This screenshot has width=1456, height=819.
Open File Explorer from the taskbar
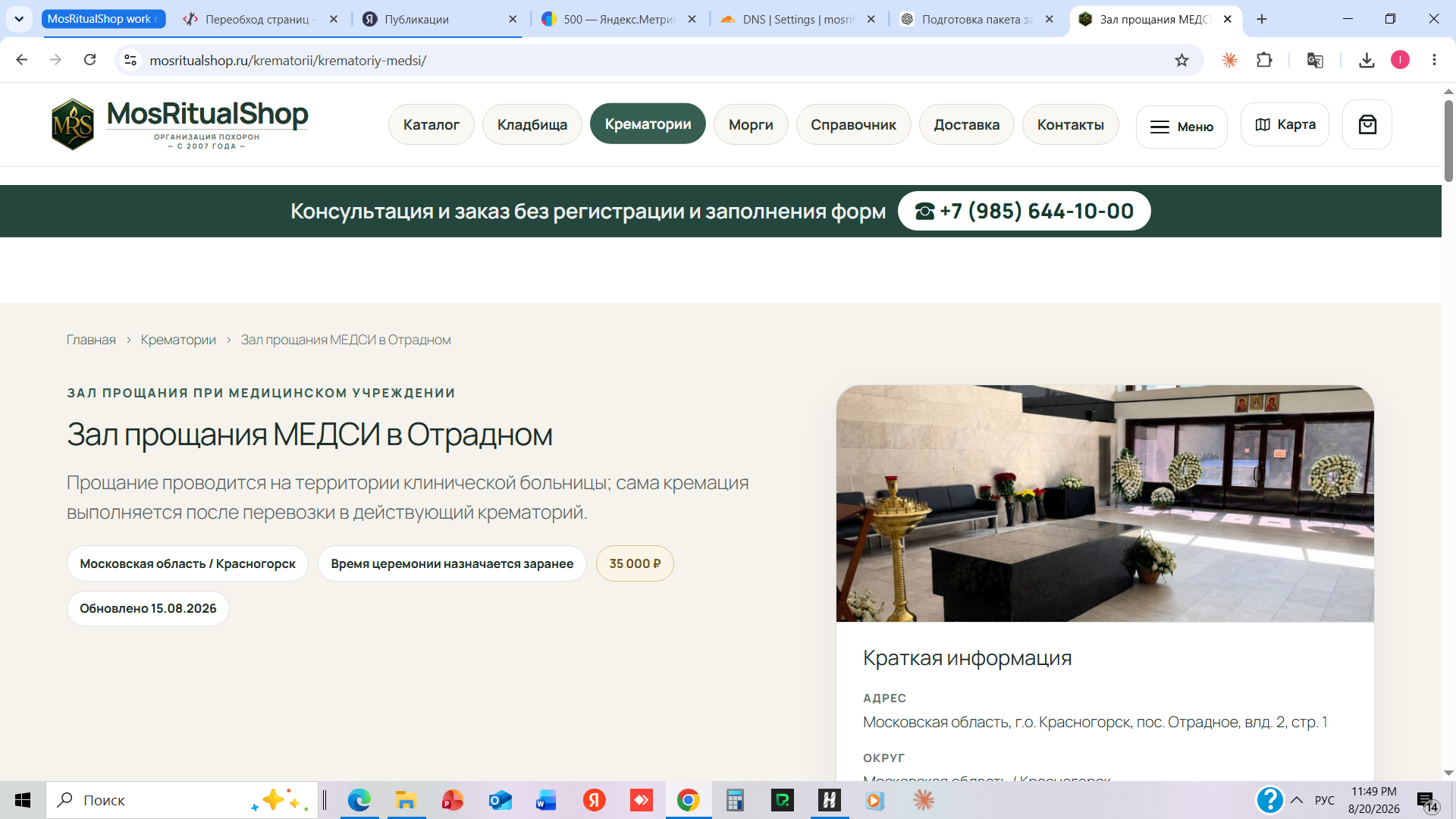coord(406,800)
